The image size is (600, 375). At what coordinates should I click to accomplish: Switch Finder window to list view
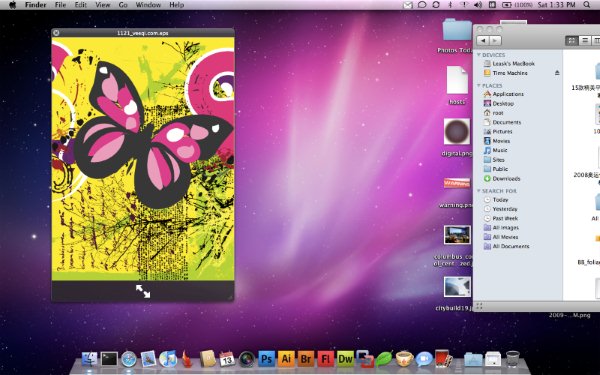coord(584,41)
